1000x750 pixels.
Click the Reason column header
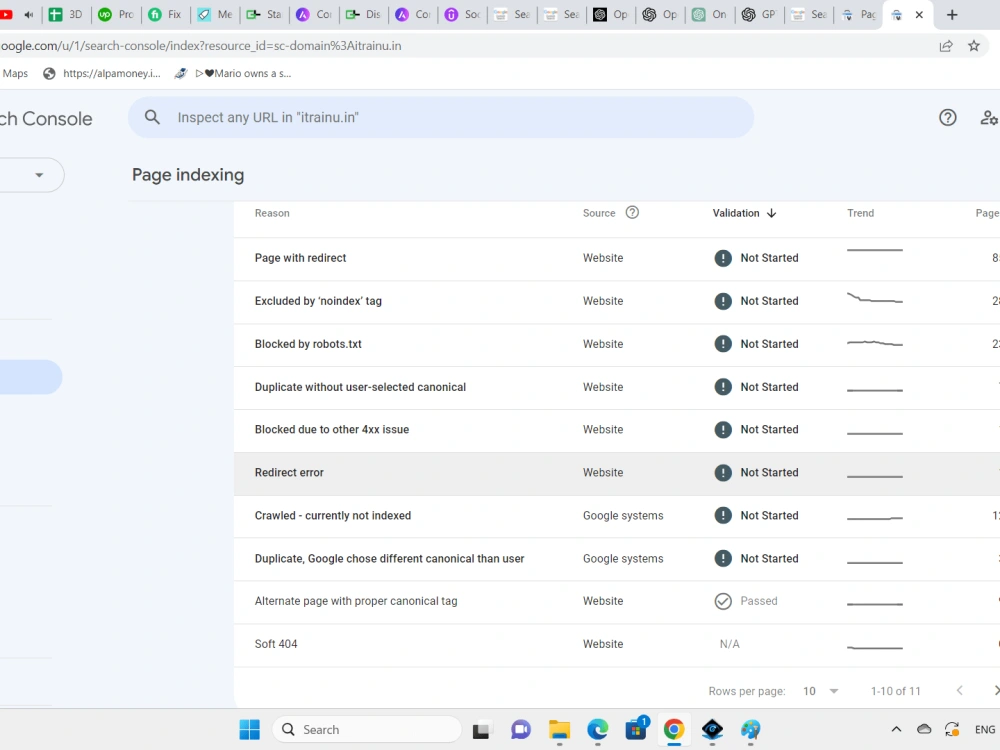click(272, 213)
